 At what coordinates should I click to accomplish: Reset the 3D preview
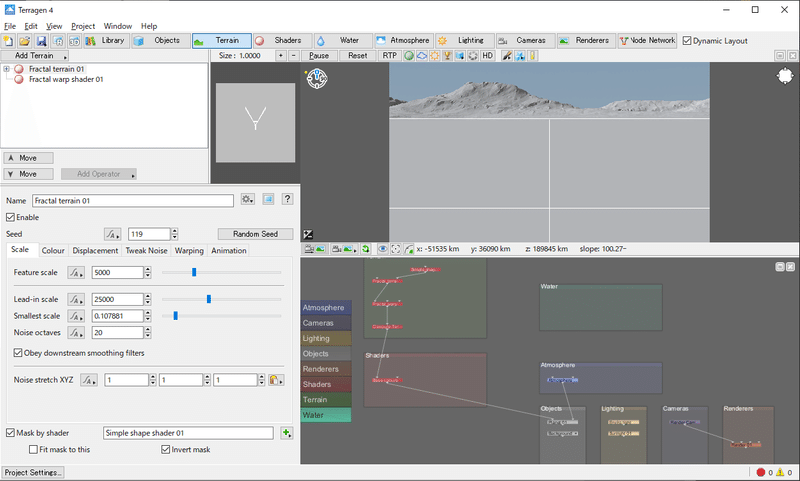(x=358, y=56)
